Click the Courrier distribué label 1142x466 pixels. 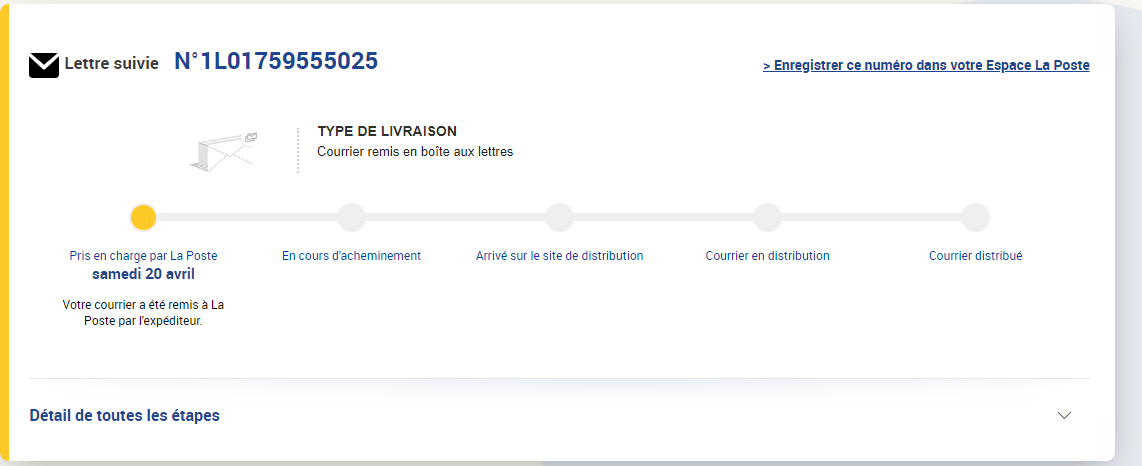tap(975, 256)
